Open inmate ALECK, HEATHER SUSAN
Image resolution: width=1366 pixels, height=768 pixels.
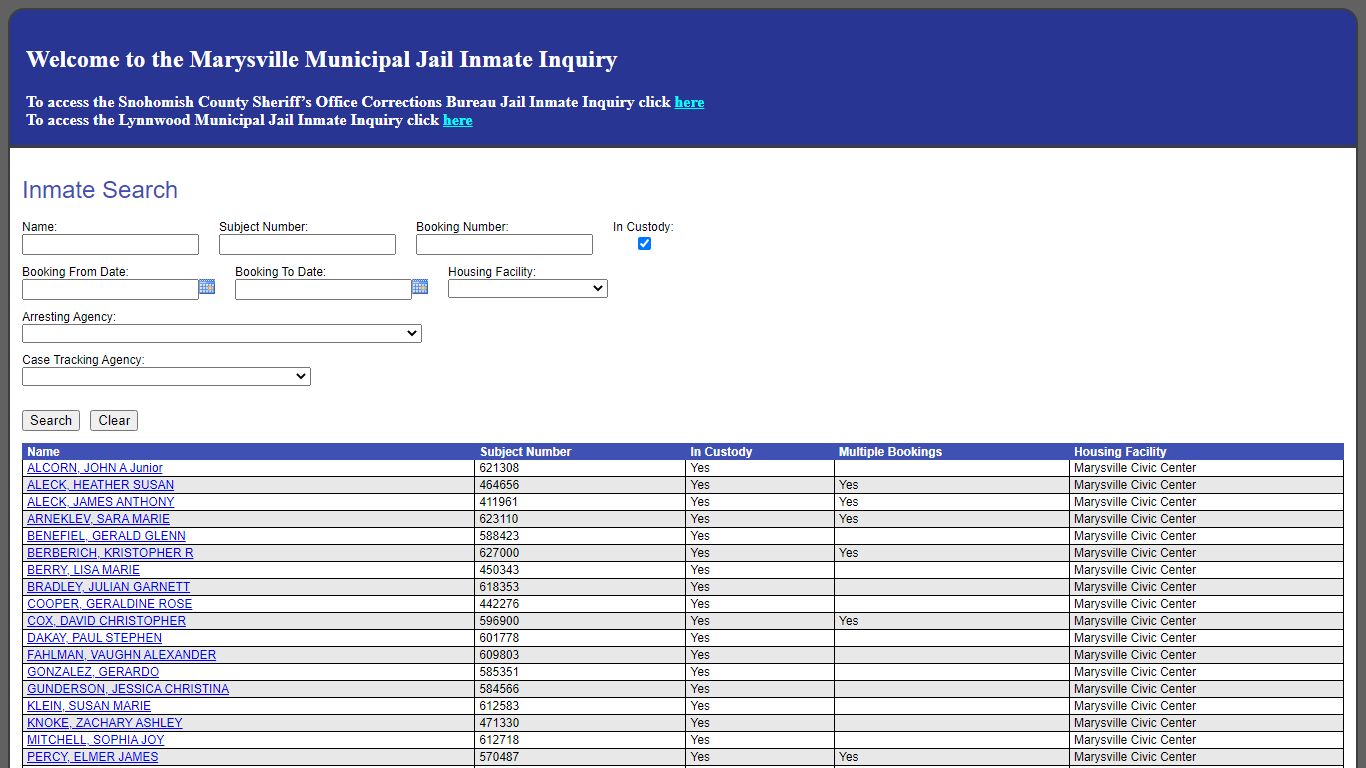[100, 485]
